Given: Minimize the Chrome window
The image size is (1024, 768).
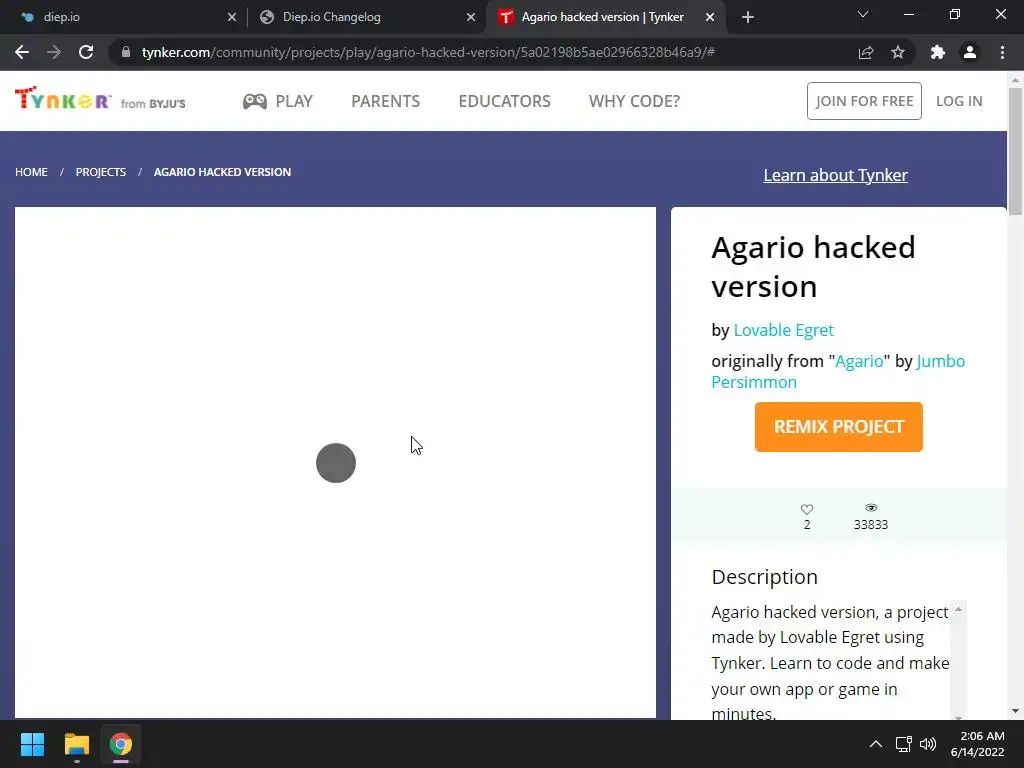Looking at the screenshot, I should (908, 14).
